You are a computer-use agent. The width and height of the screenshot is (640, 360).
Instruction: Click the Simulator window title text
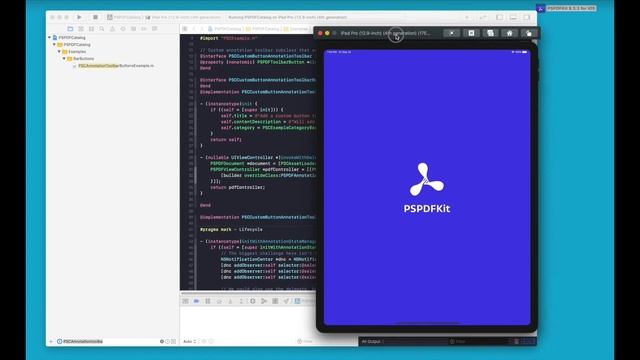pyautogui.click(x=386, y=33)
